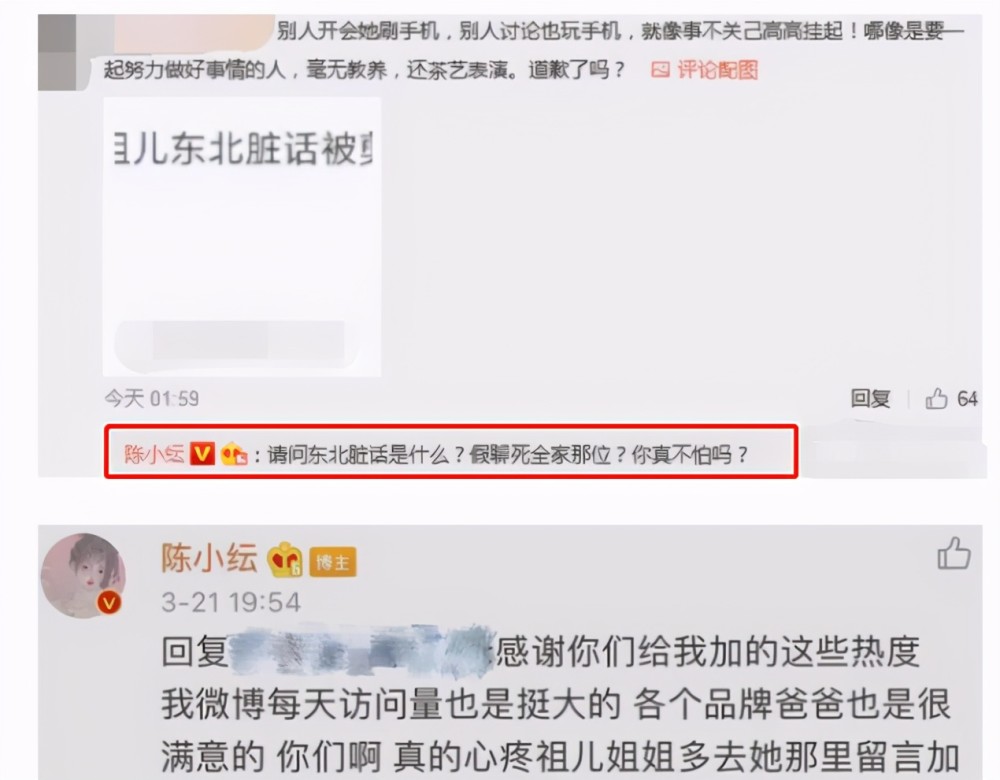Click 陈小纭 username in the red-boxed reply
1000x780 pixels.
(x=154, y=454)
